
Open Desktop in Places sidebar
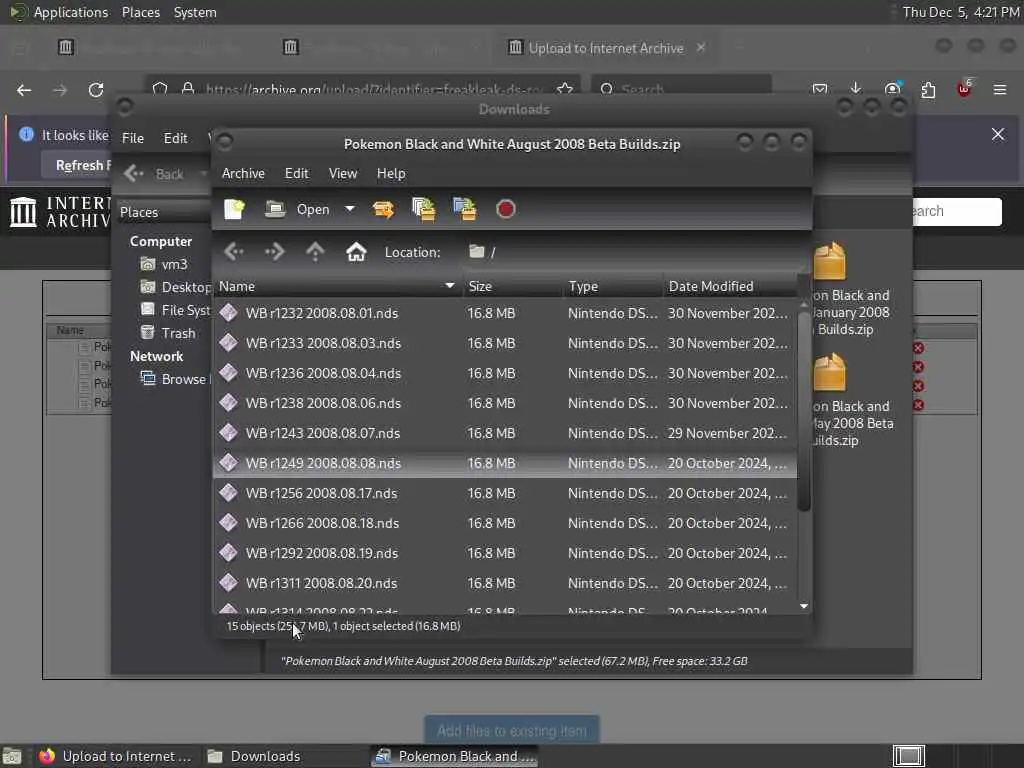point(176,287)
